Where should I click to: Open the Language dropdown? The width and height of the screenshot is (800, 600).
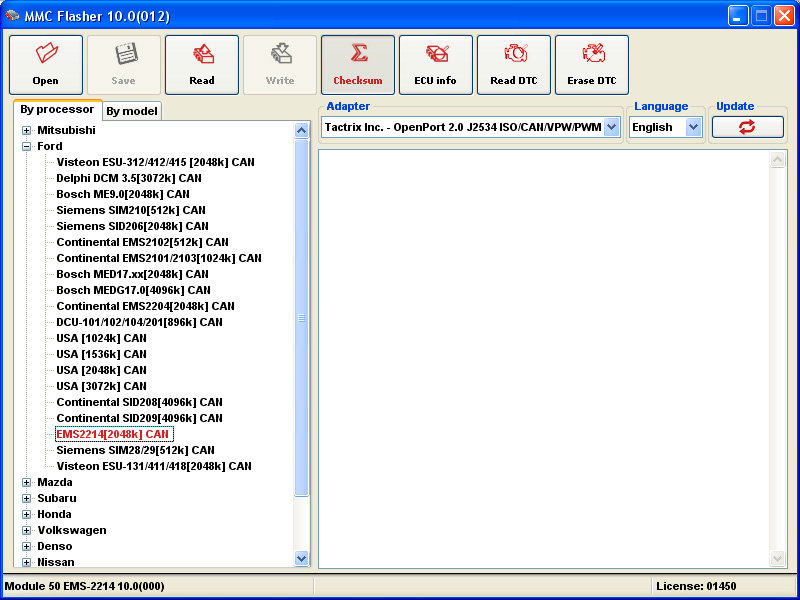(693, 127)
